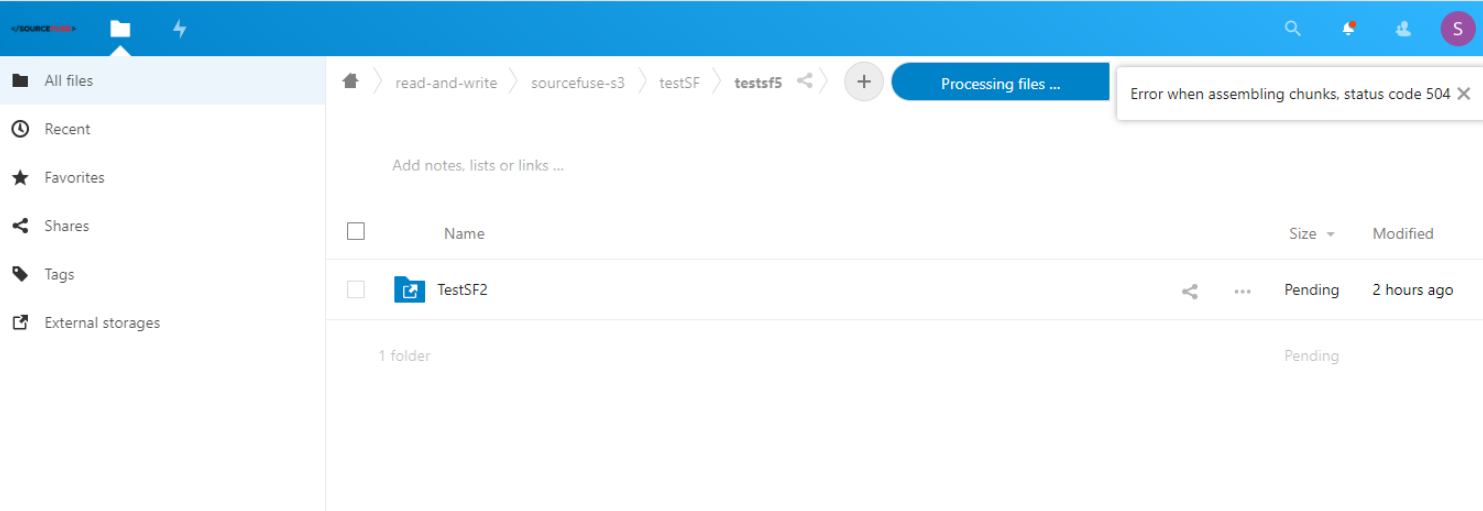Click the 1 folder summary text
This screenshot has height=511, width=1483.
click(404, 356)
